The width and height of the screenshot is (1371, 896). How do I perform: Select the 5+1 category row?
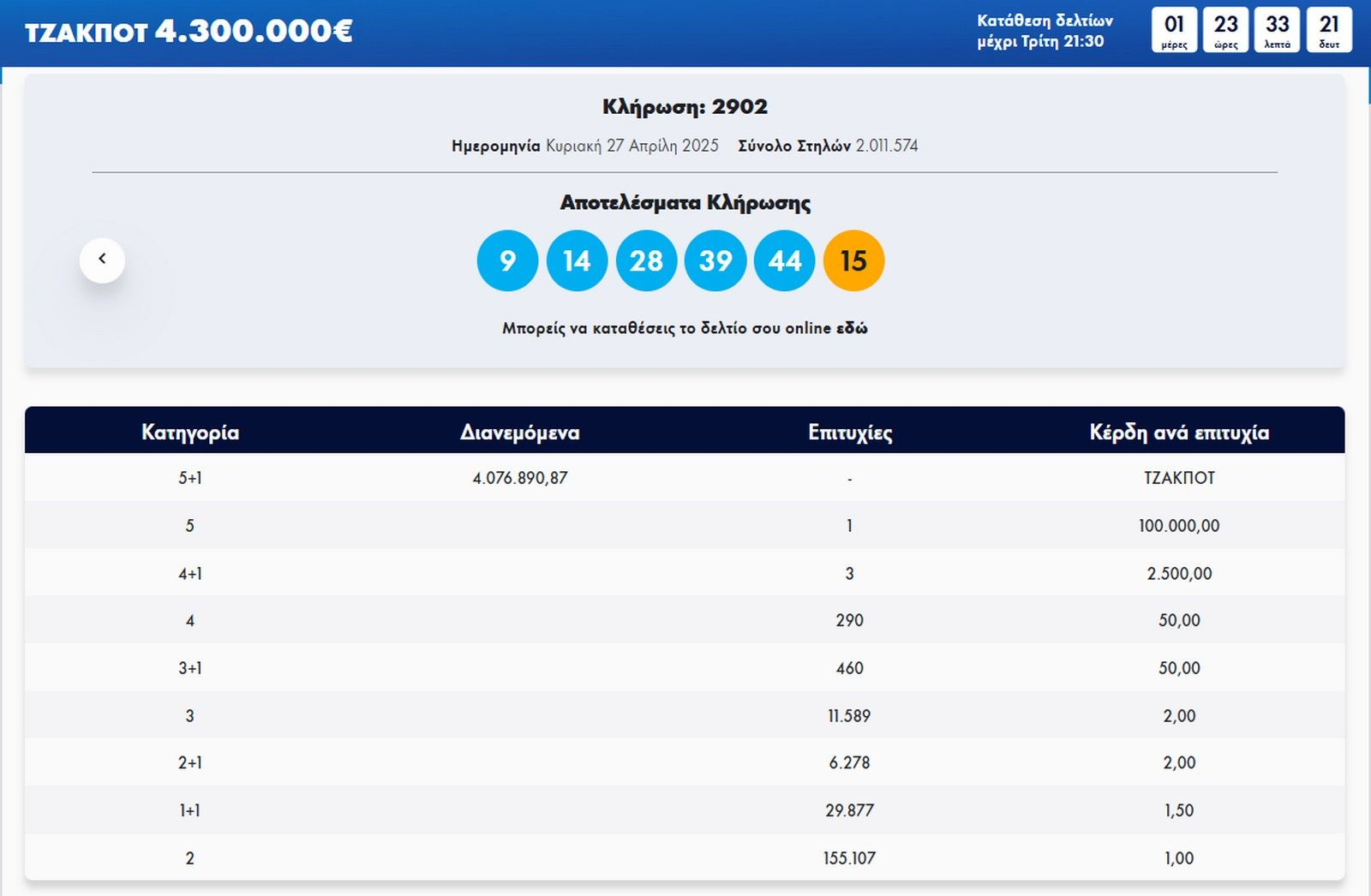click(x=190, y=478)
